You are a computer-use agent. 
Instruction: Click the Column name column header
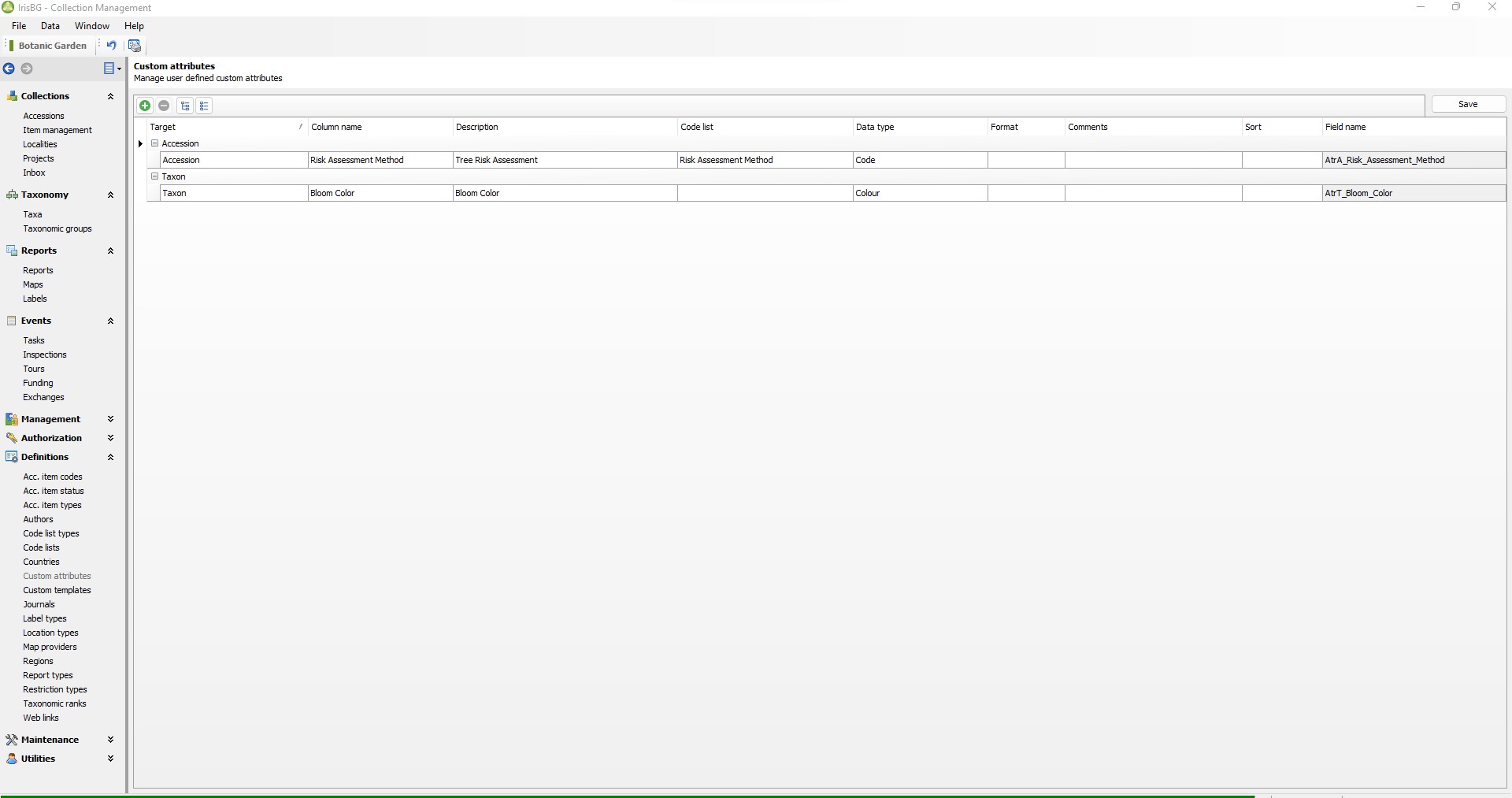point(380,127)
